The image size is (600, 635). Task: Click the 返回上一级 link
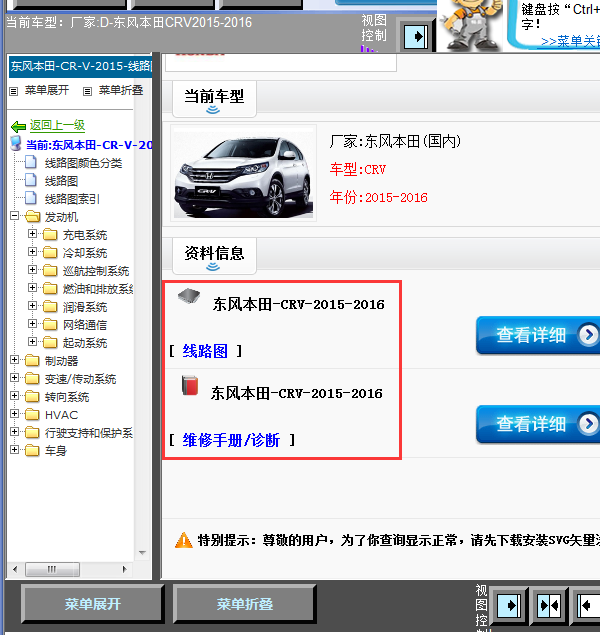click(x=57, y=126)
